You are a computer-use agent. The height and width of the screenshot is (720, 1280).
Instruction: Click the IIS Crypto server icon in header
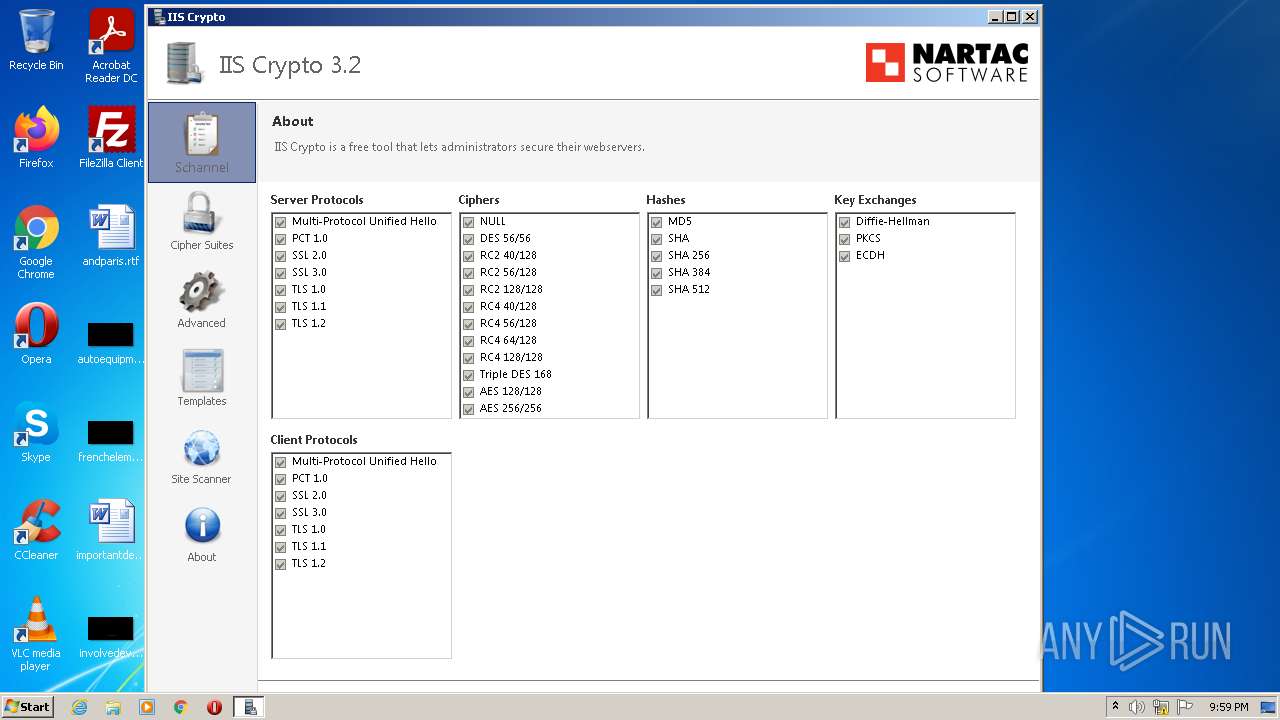pos(184,64)
